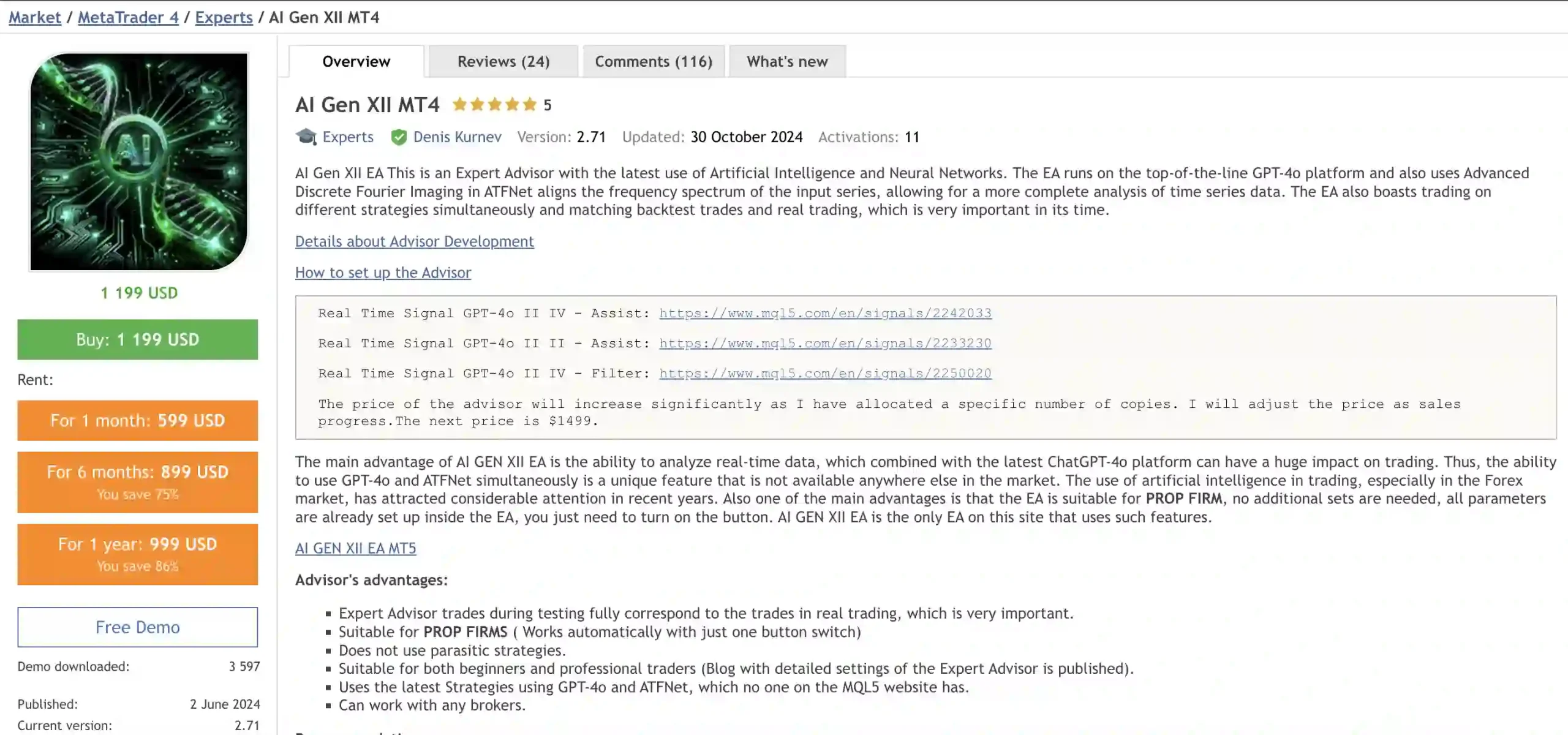Click the green verified shield icon

(399, 137)
